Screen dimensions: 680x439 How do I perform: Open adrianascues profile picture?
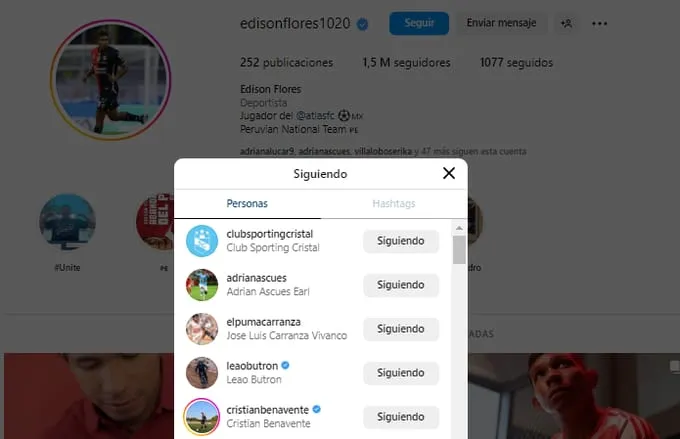[202, 285]
